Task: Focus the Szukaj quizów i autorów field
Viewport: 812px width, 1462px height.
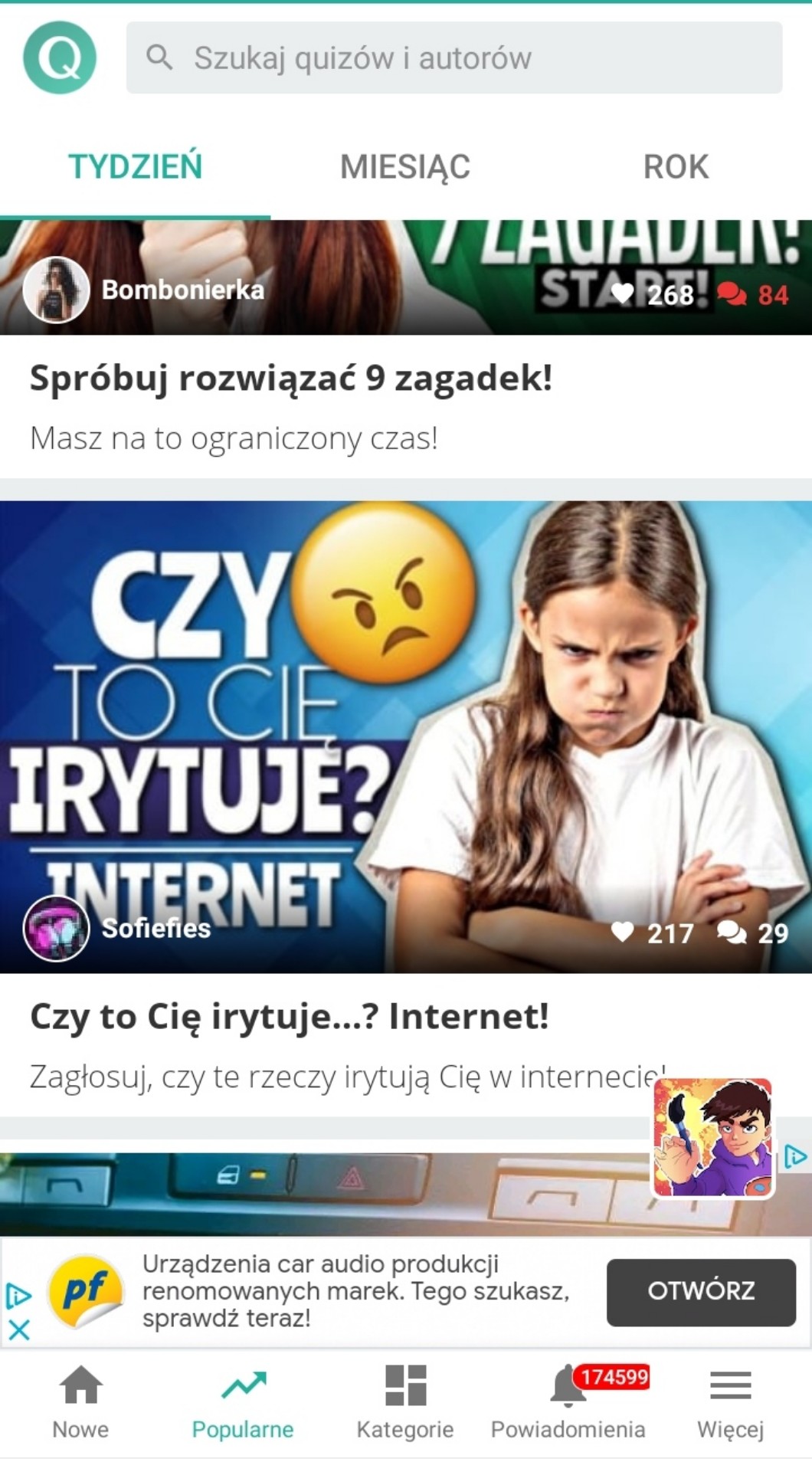Action: point(454,57)
